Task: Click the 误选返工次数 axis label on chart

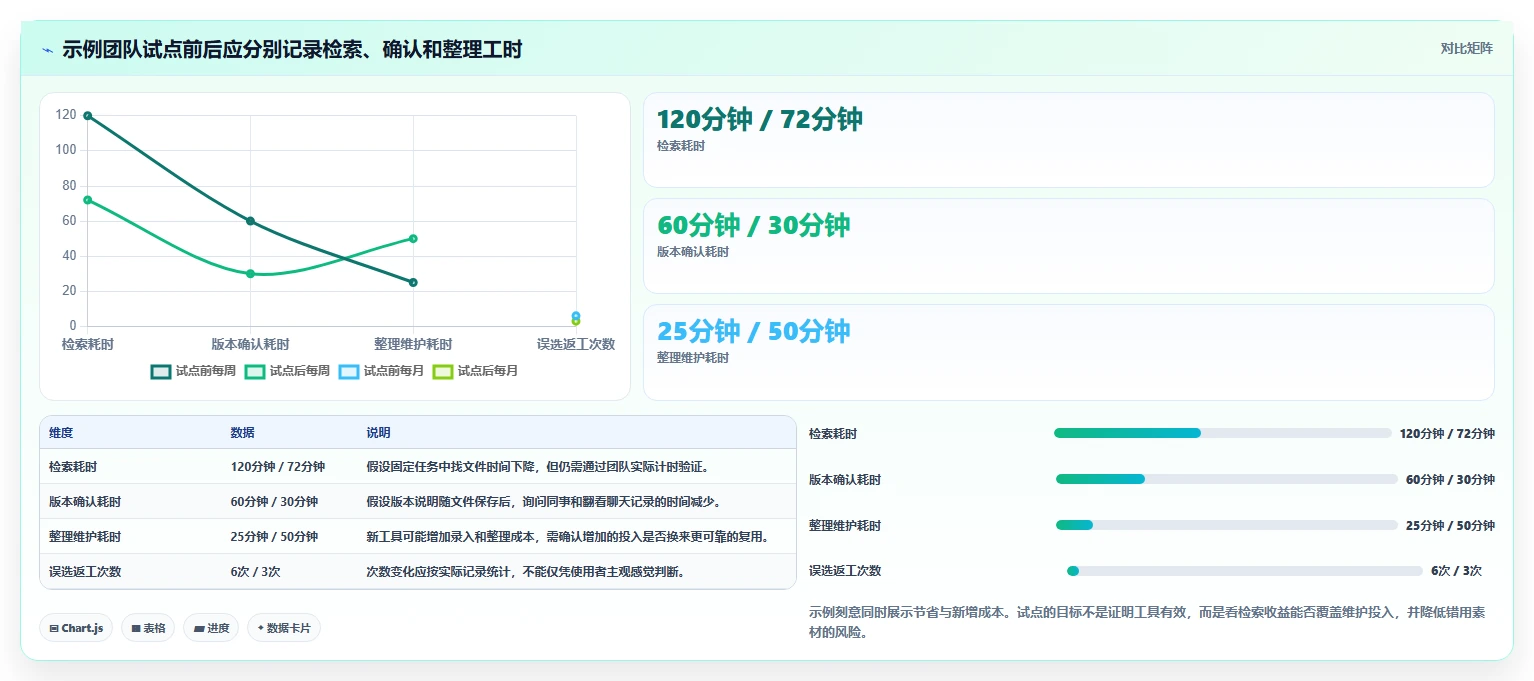Action: [x=576, y=344]
